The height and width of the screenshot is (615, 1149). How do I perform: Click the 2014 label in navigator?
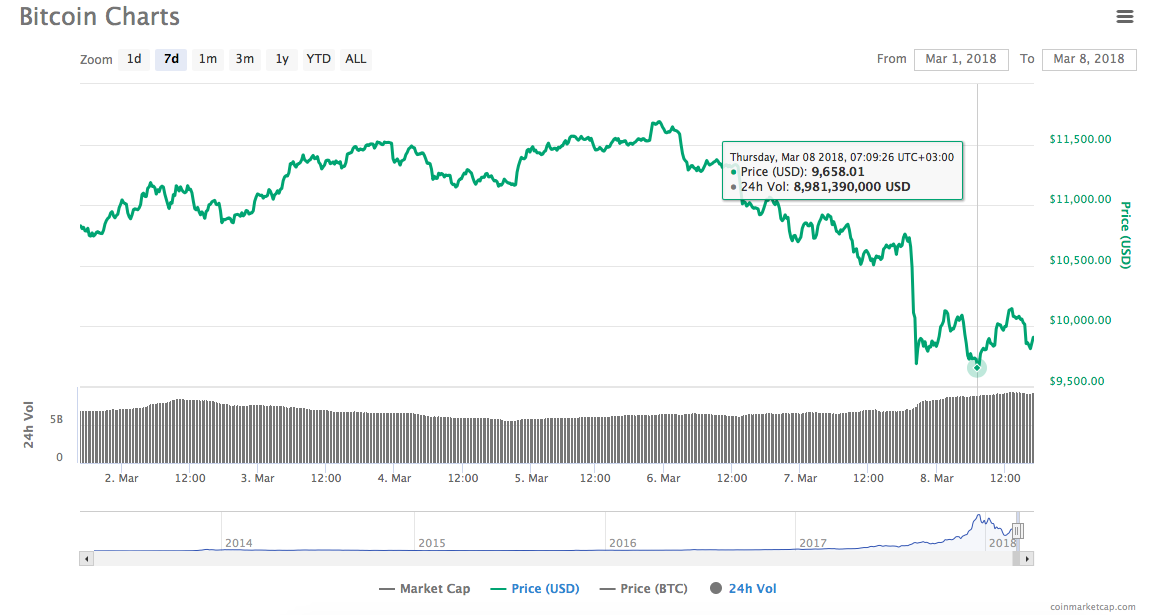tap(239, 543)
